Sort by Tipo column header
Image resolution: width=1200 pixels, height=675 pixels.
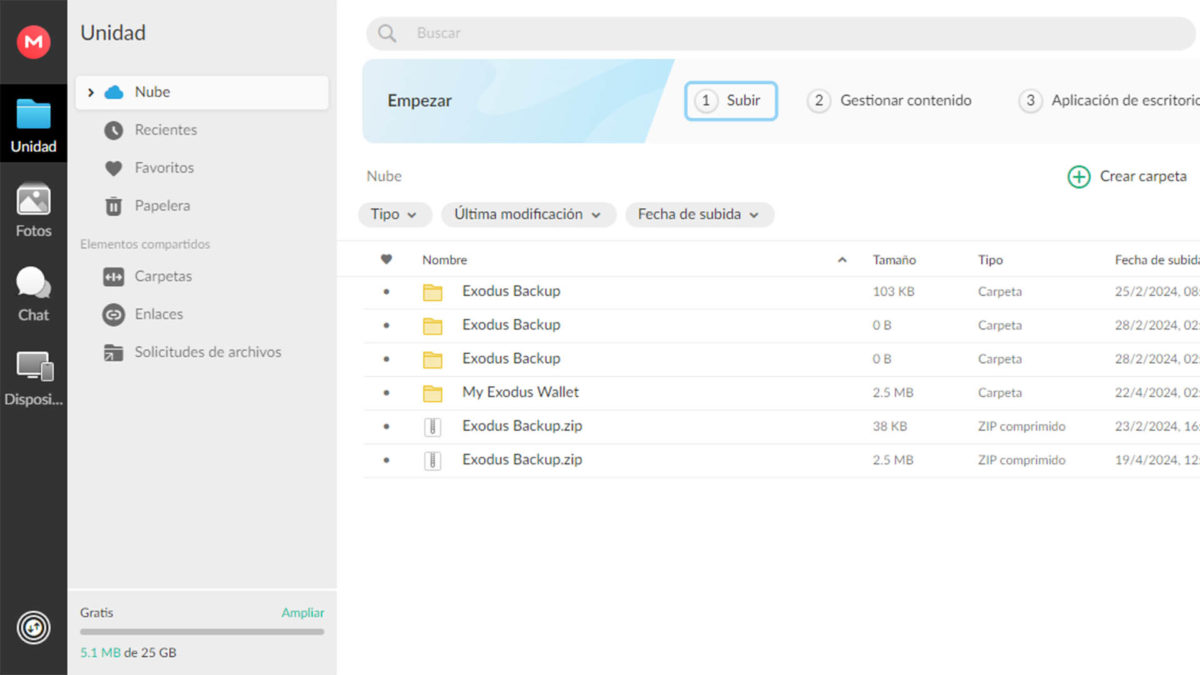click(x=990, y=260)
